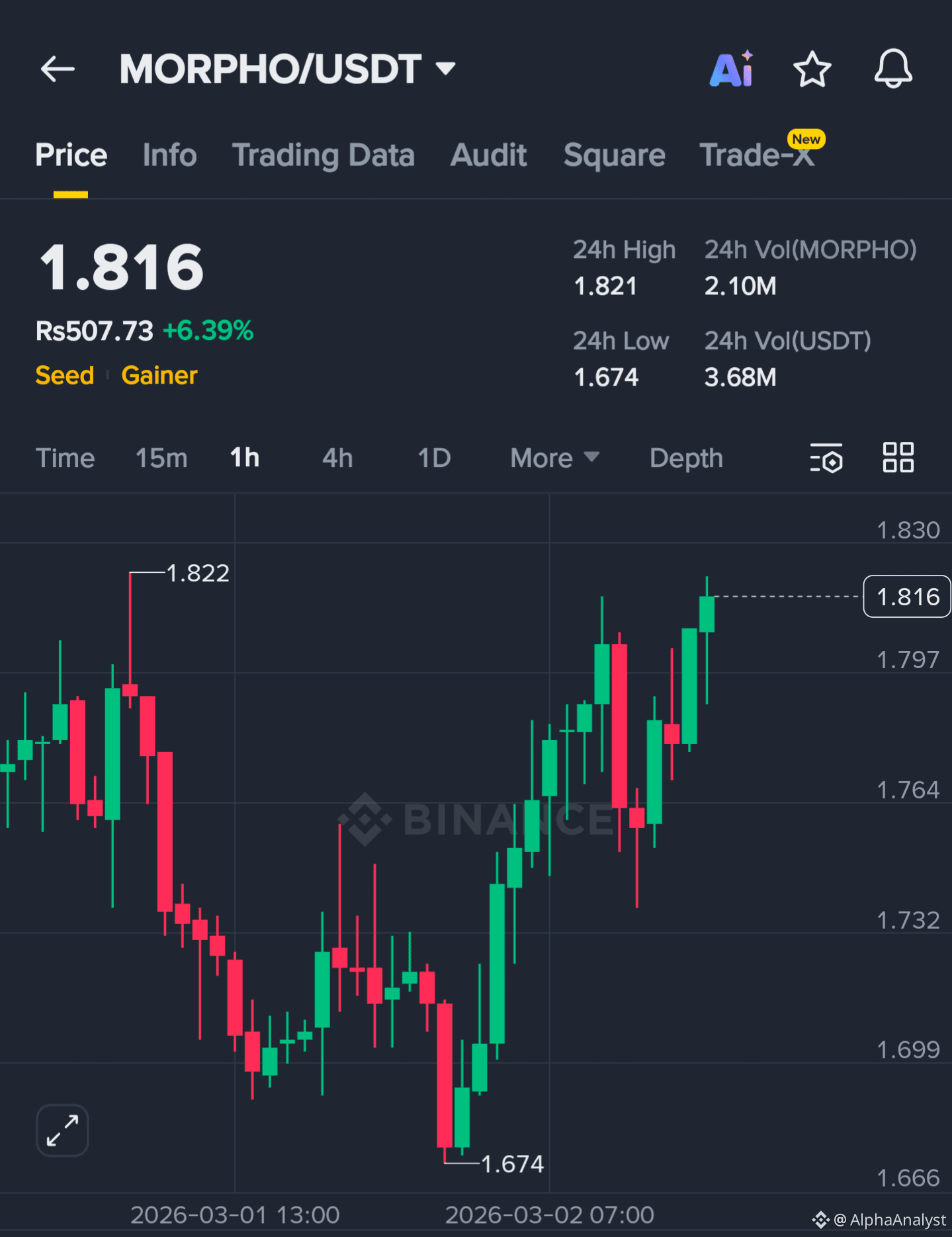Screen dimensions: 952x1237
Task: Tap the 2026-03-02 07:00 time axis label
Action: point(550,1215)
